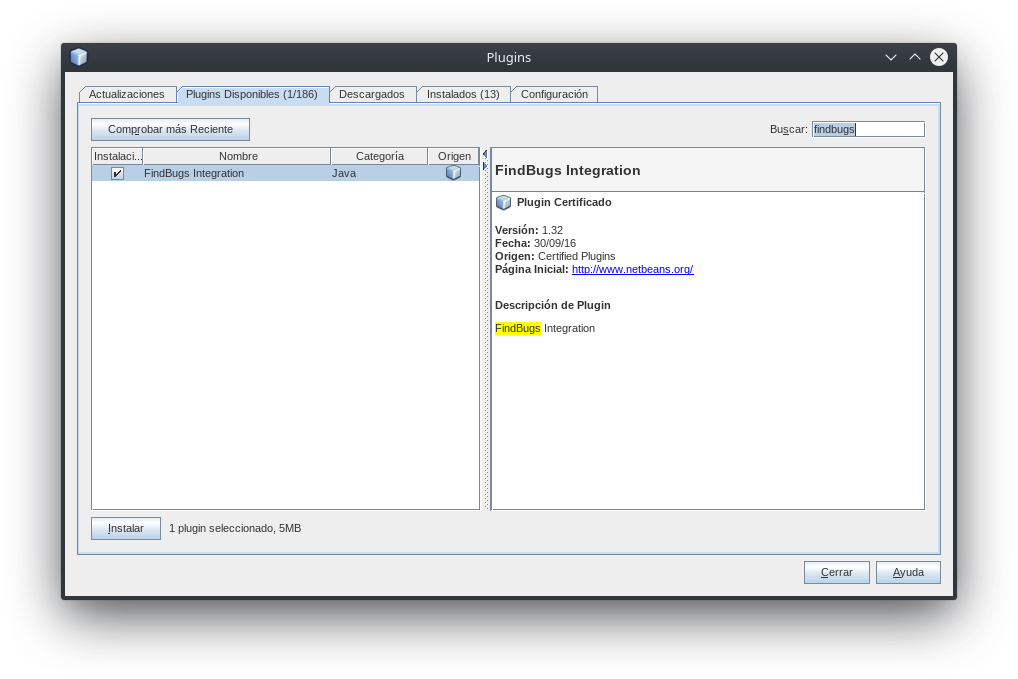This screenshot has height=679, width=1018.
Task: Close the Plugins window via title bar X
Action: (x=939, y=57)
